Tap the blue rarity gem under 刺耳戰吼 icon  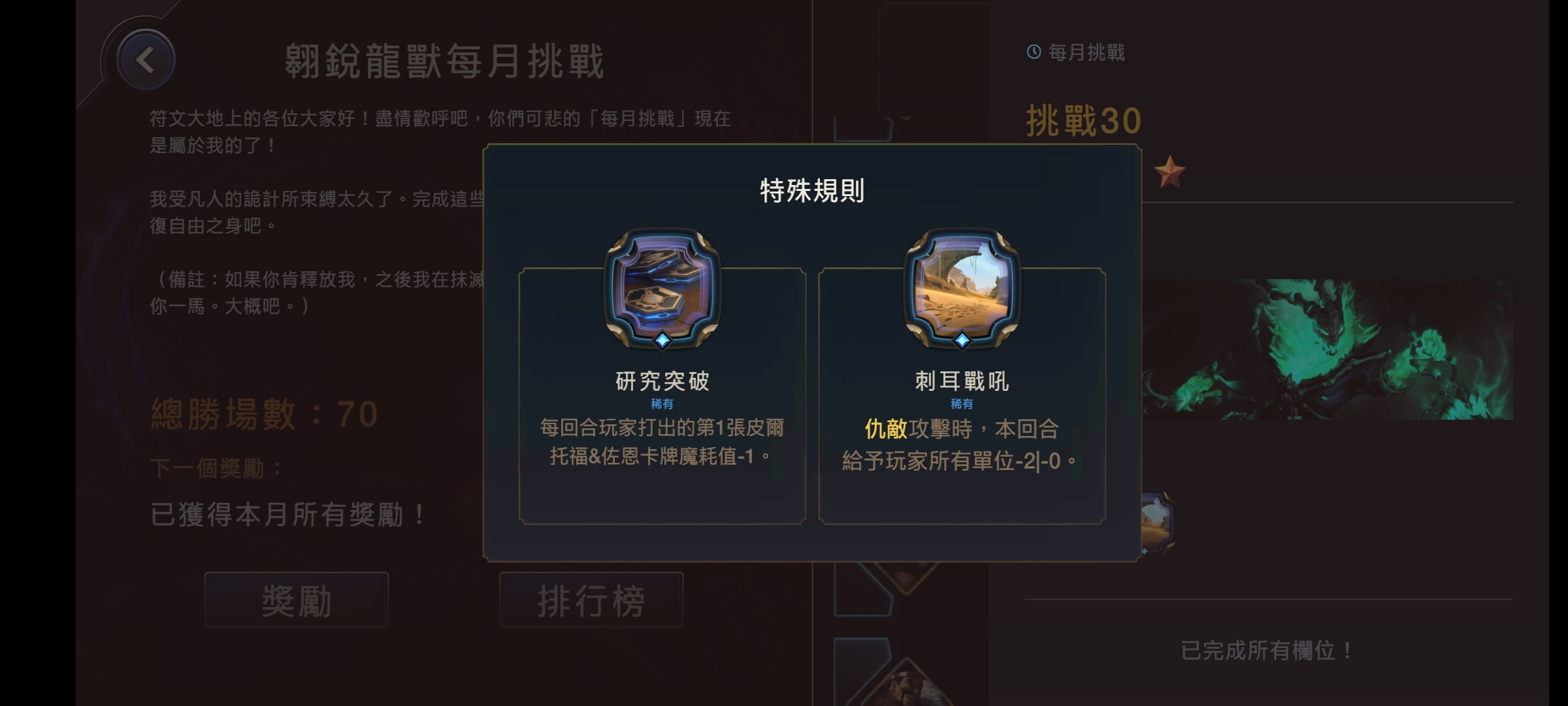coord(962,340)
